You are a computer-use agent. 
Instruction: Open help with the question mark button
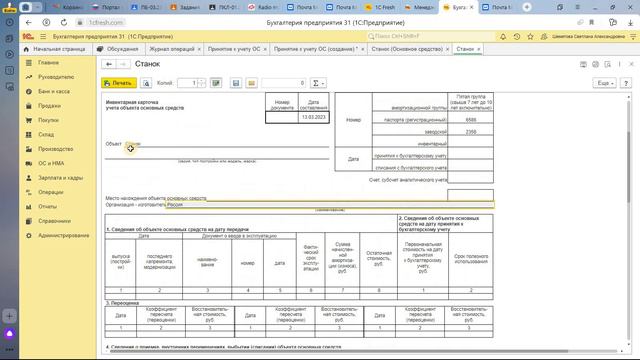(x=626, y=83)
